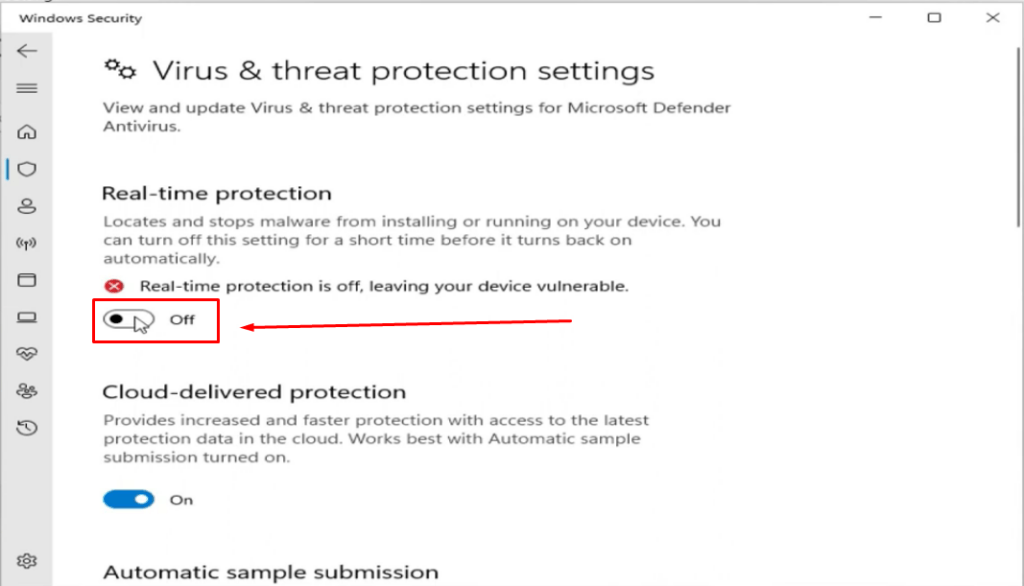Image resolution: width=1024 pixels, height=586 pixels.
Task: Open Device security laptop icon
Action: point(27,317)
